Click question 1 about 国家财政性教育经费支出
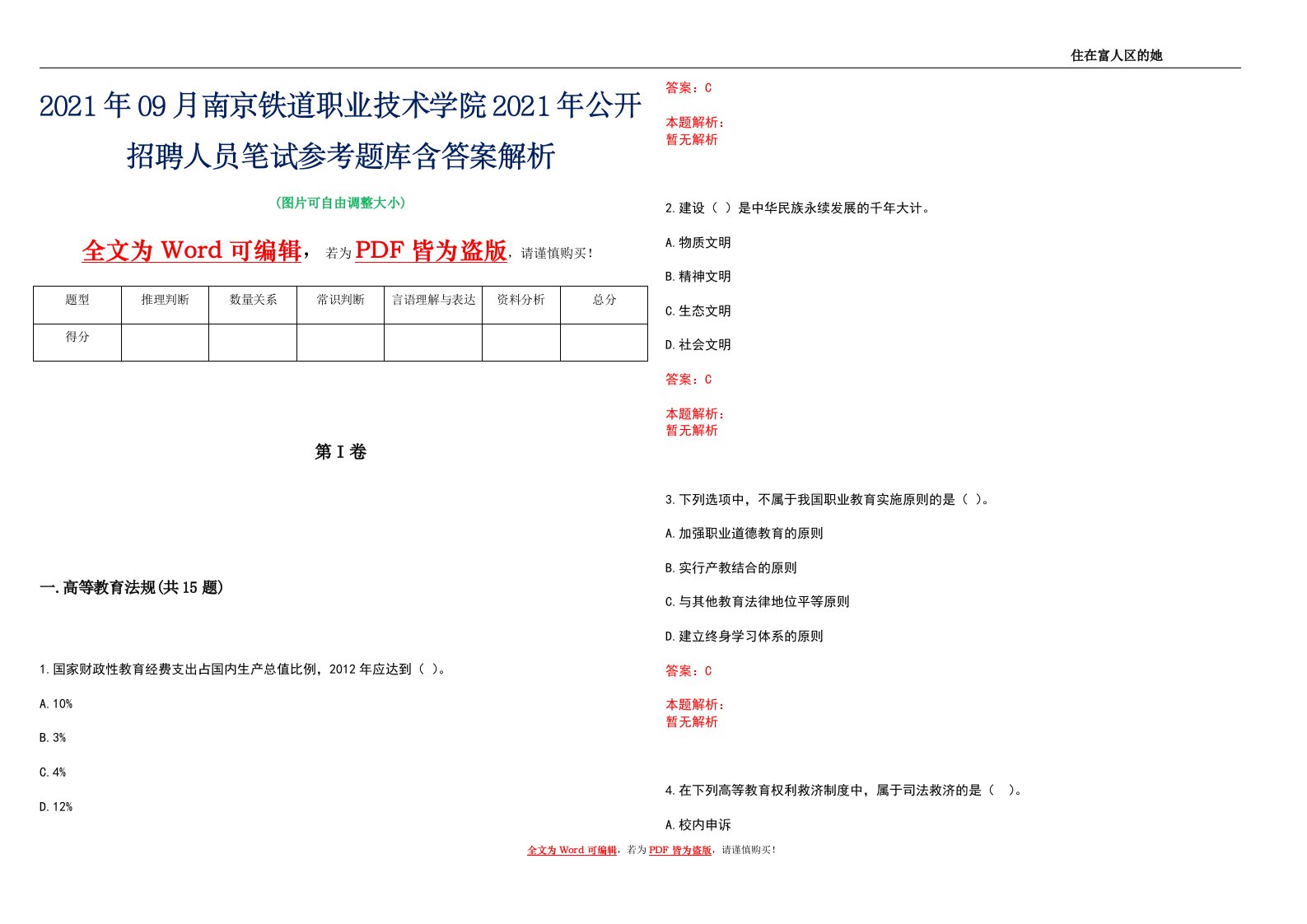 coord(243,669)
